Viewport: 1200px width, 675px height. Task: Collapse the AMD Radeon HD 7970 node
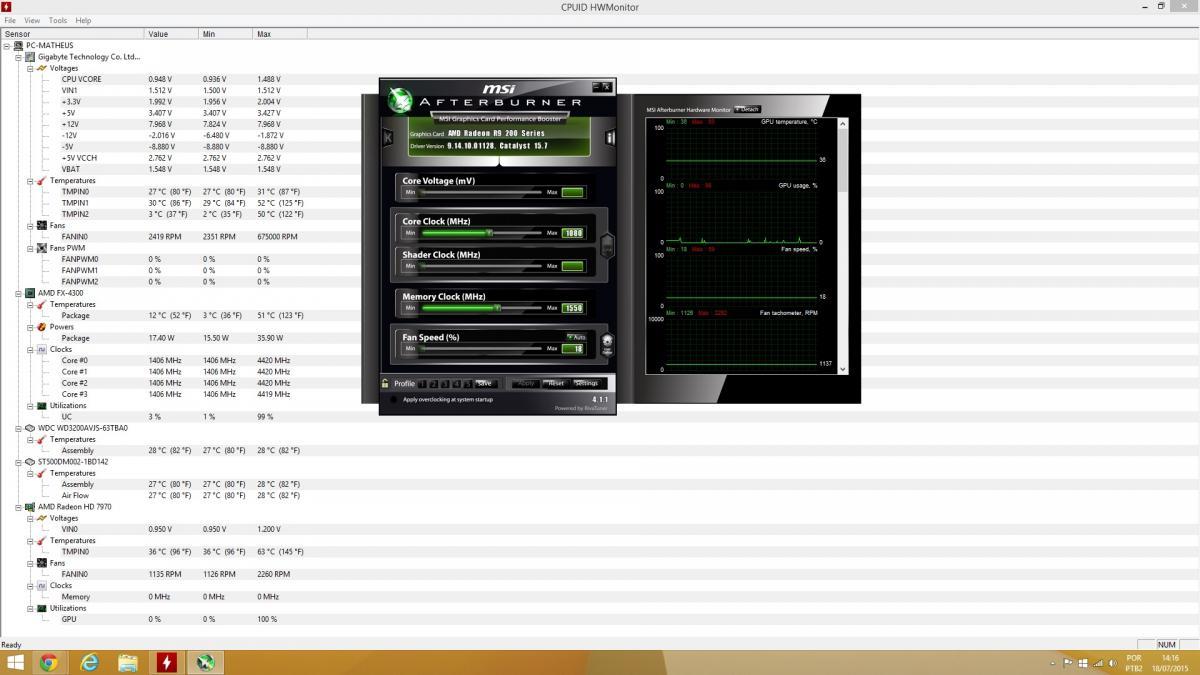[x=18, y=507]
